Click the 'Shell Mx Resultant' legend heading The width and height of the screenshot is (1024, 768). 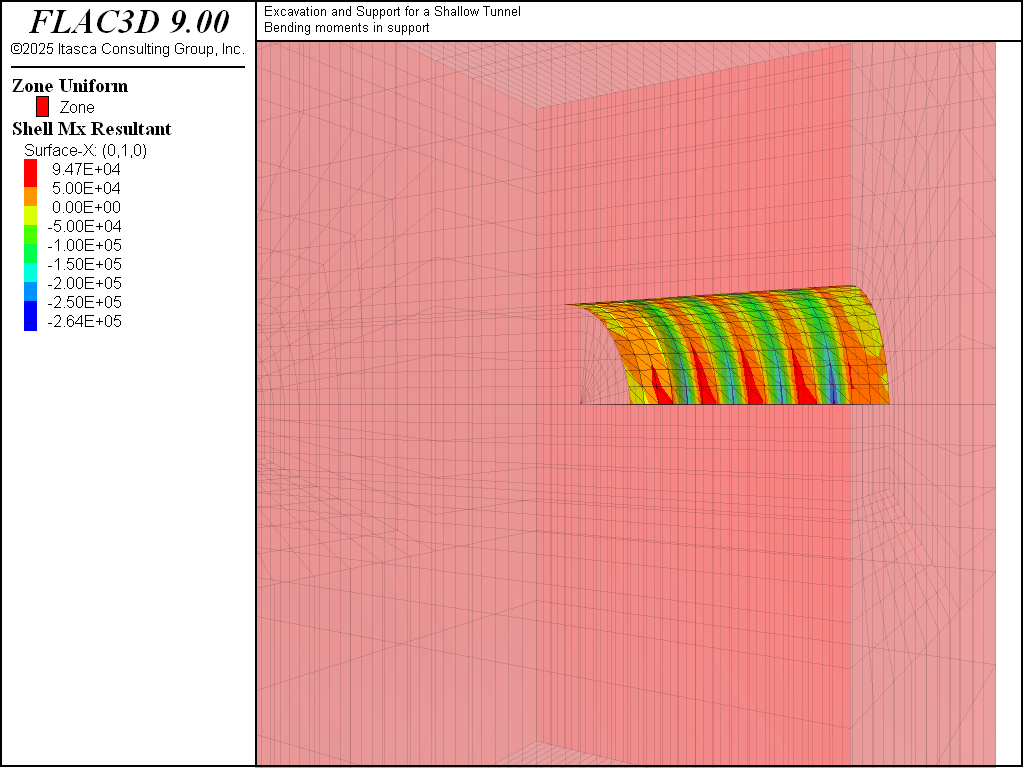(91, 129)
